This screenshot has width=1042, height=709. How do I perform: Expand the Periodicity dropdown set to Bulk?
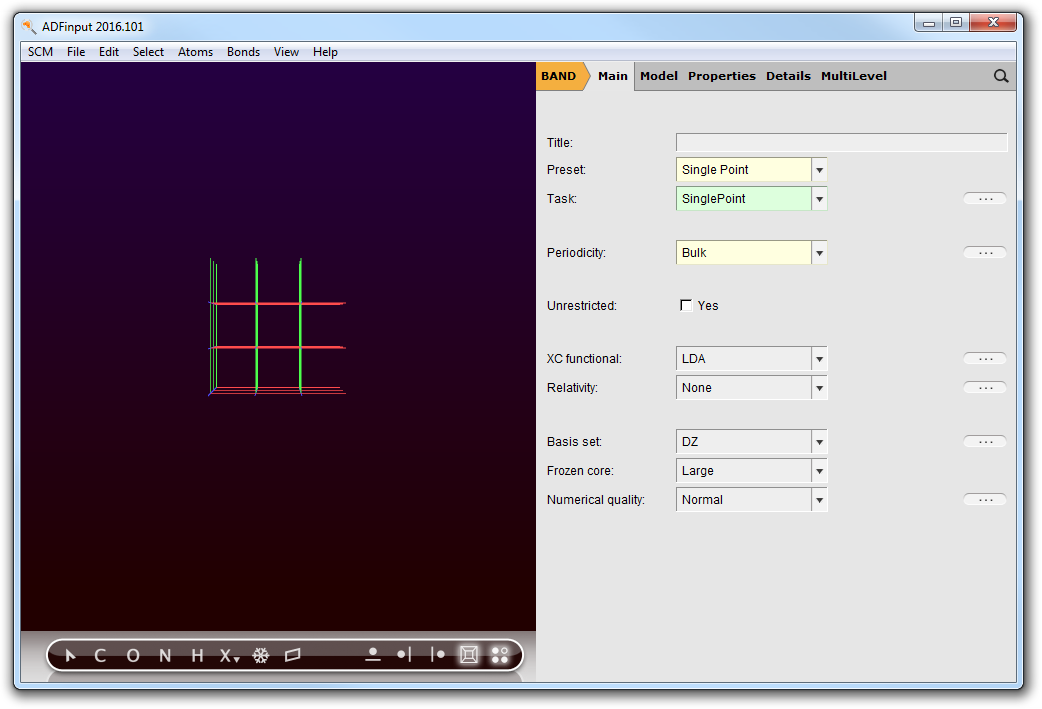click(x=751, y=253)
